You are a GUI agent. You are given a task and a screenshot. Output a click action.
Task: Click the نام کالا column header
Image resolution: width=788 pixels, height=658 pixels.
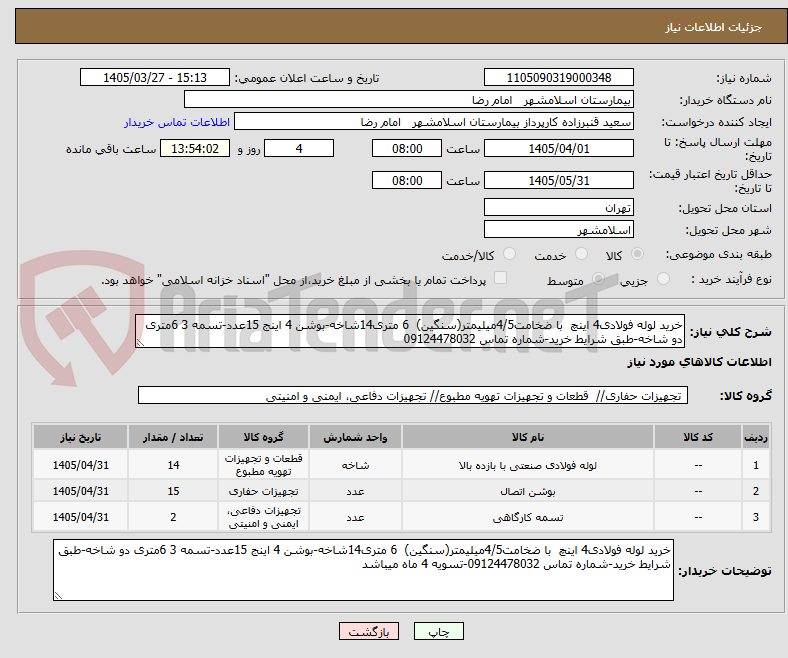tap(528, 437)
